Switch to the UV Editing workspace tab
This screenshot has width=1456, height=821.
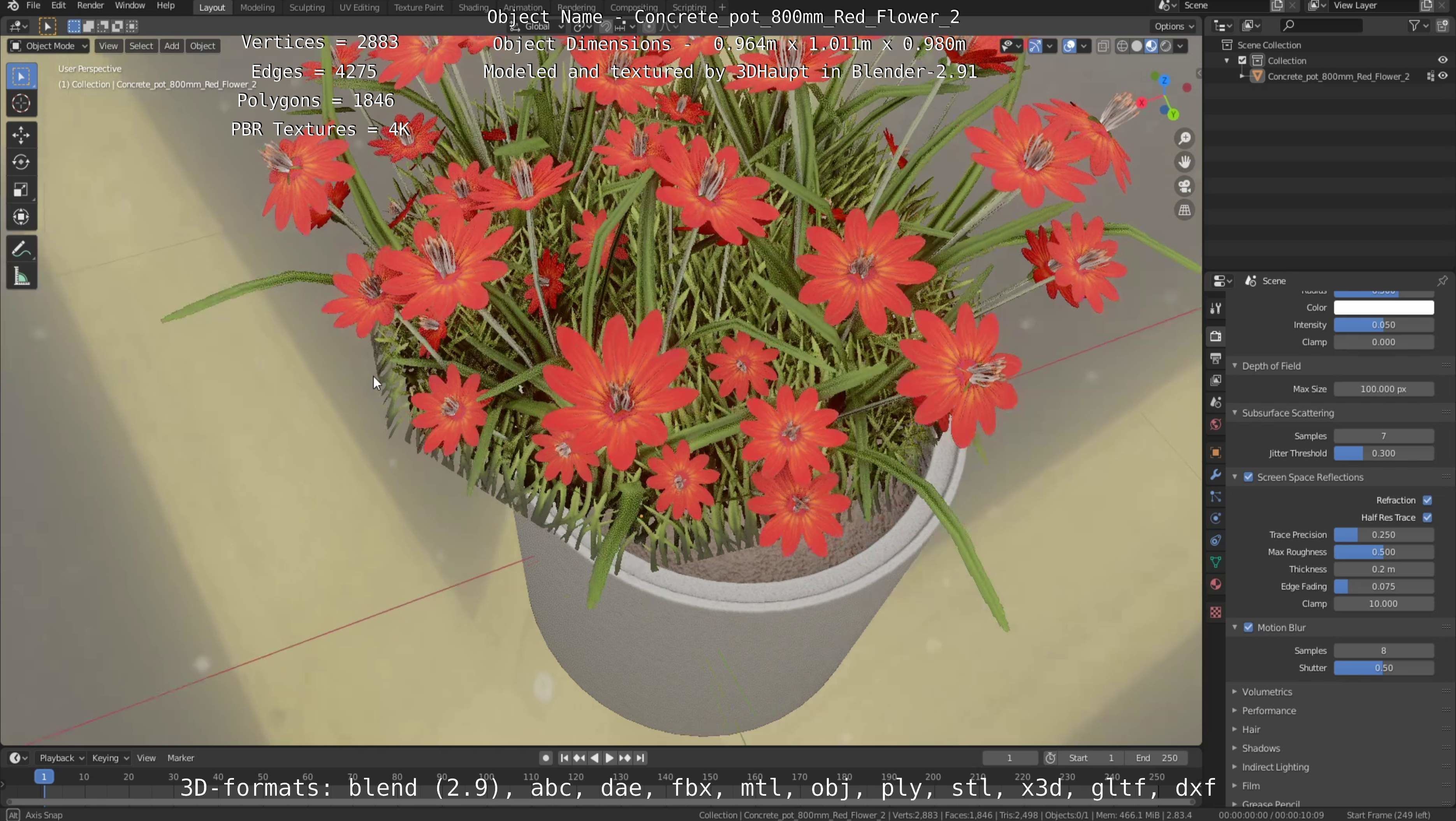tap(359, 7)
